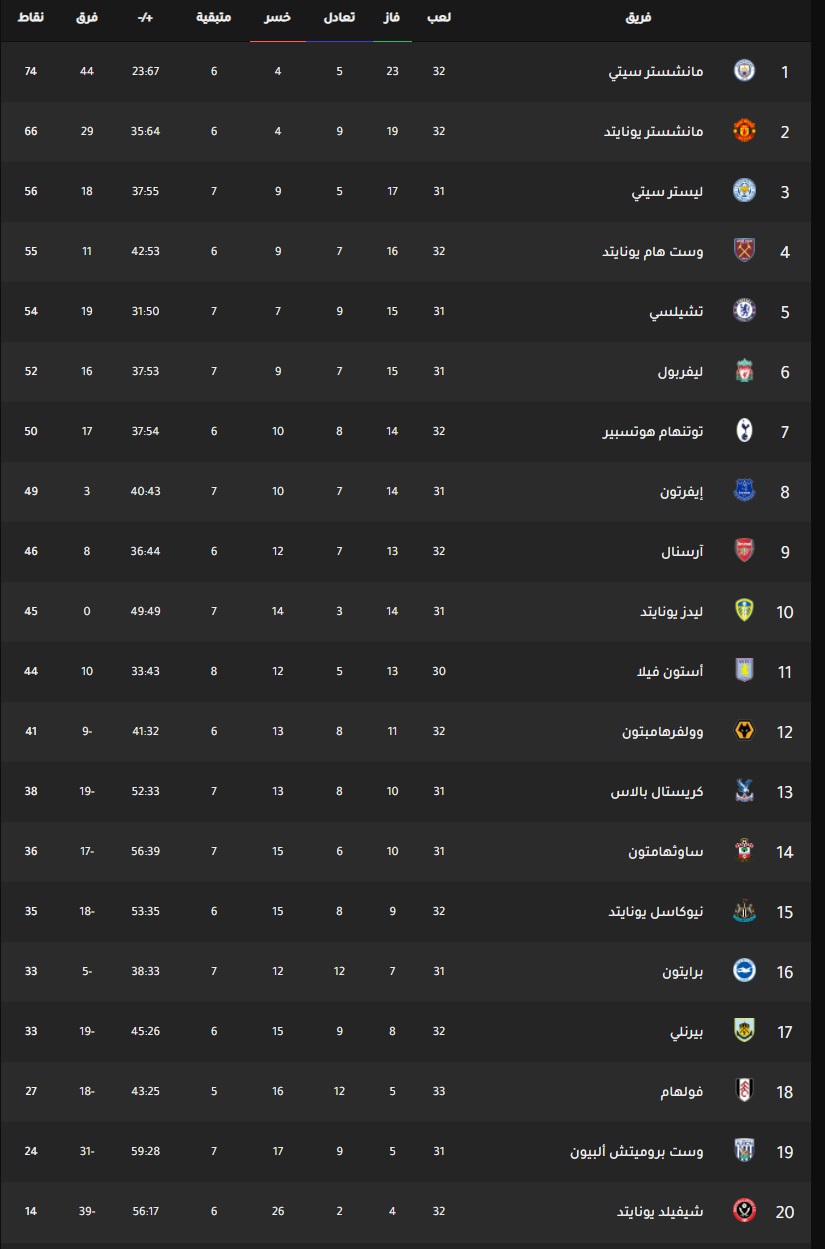Open the ليدز يونايتد team name link
825x1249 pixels.
(x=671, y=611)
